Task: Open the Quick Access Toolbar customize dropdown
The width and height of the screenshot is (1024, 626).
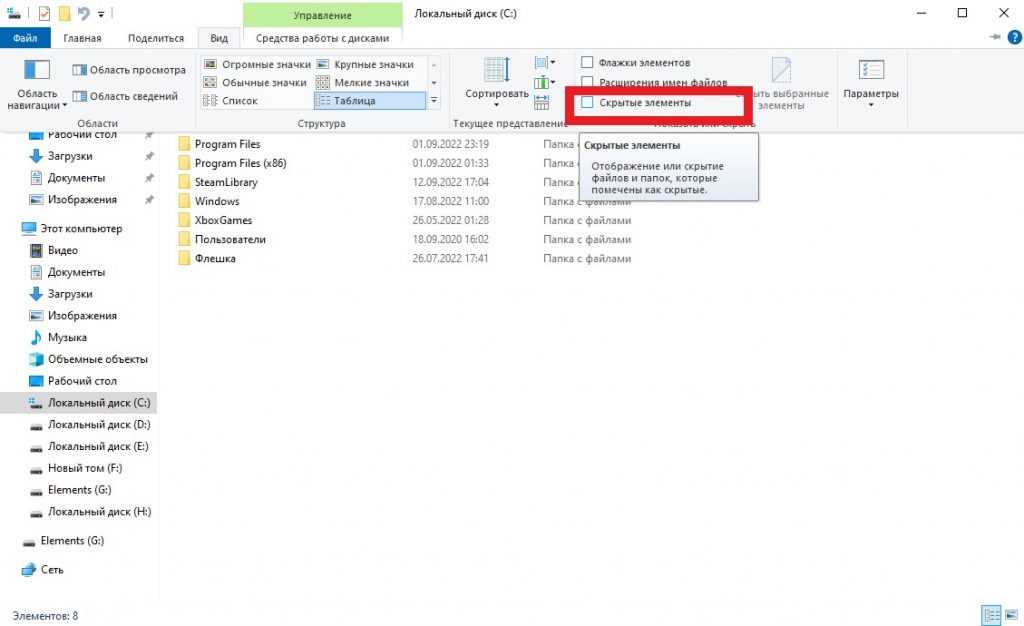Action: pos(102,14)
